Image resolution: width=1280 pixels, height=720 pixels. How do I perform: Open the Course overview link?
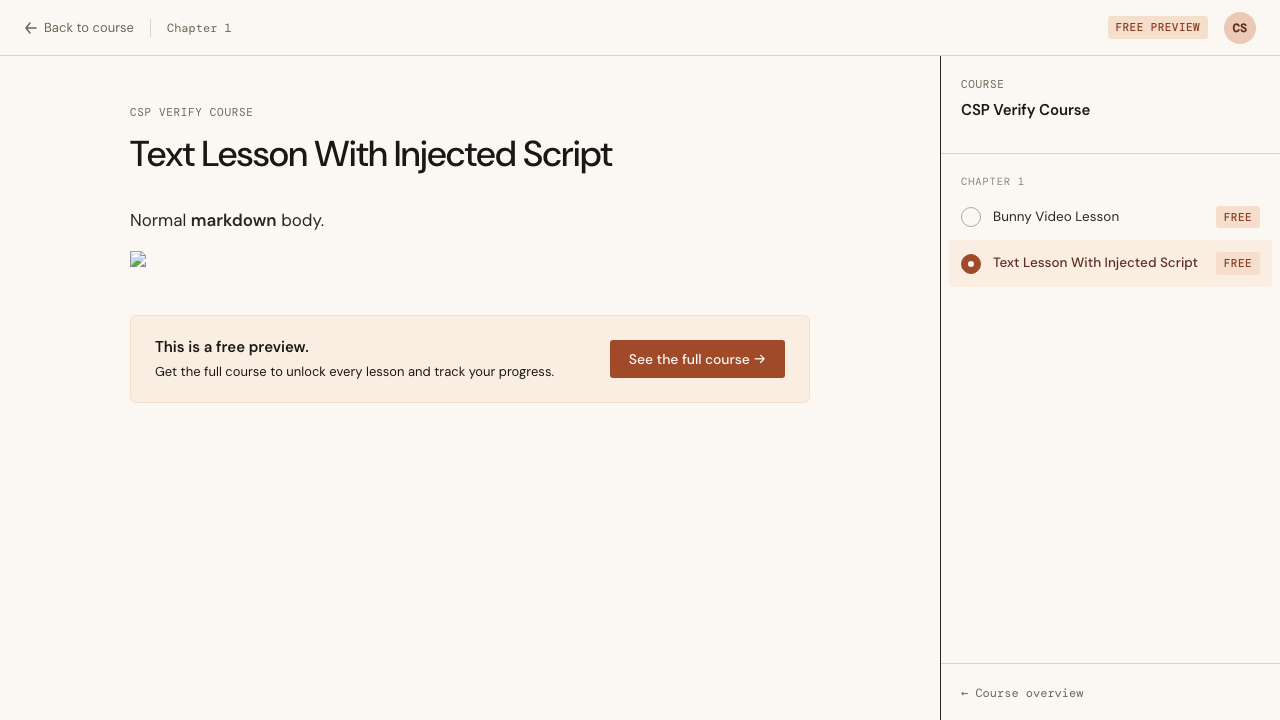pos(1022,693)
